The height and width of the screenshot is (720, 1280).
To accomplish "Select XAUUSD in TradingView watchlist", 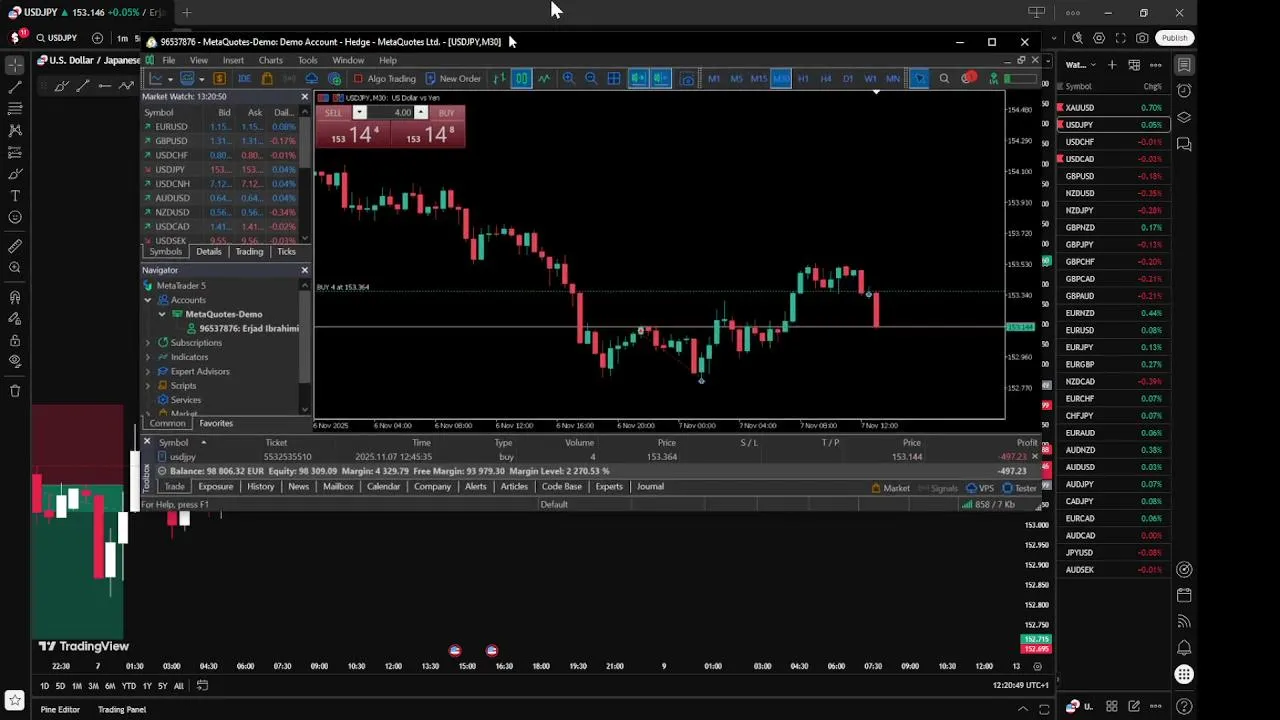I will click(x=1113, y=108).
